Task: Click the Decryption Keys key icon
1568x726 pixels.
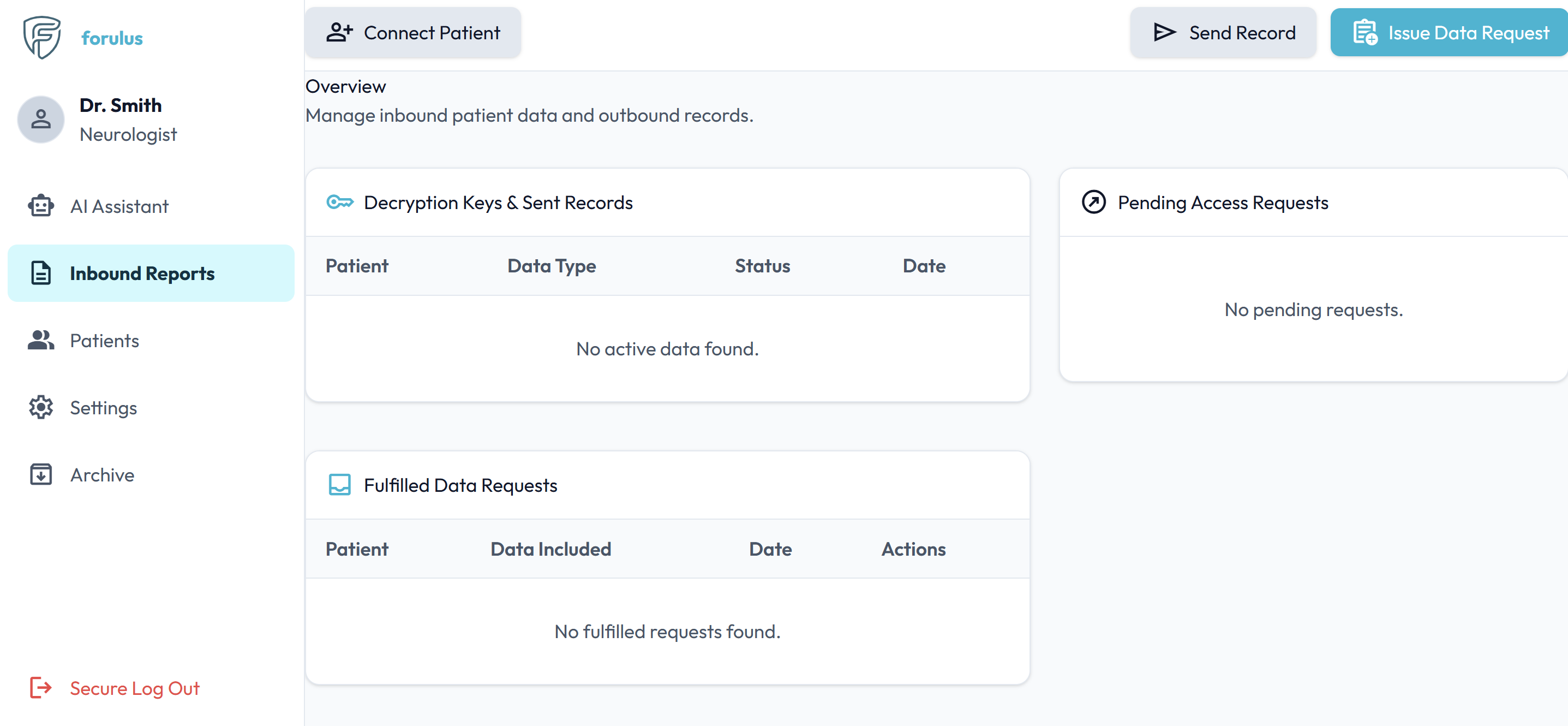Action: point(340,201)
